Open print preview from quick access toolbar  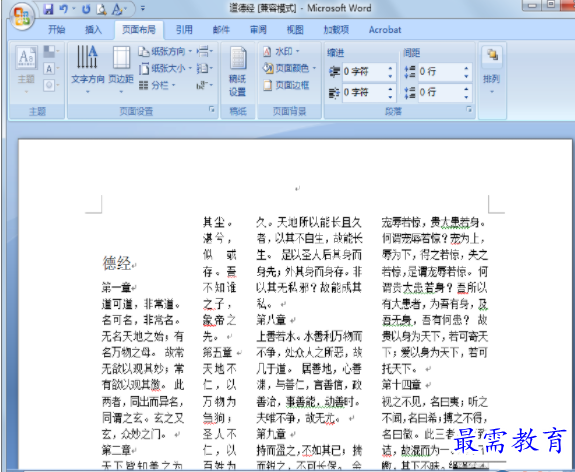pyautogui.click(x=101, y=9)
